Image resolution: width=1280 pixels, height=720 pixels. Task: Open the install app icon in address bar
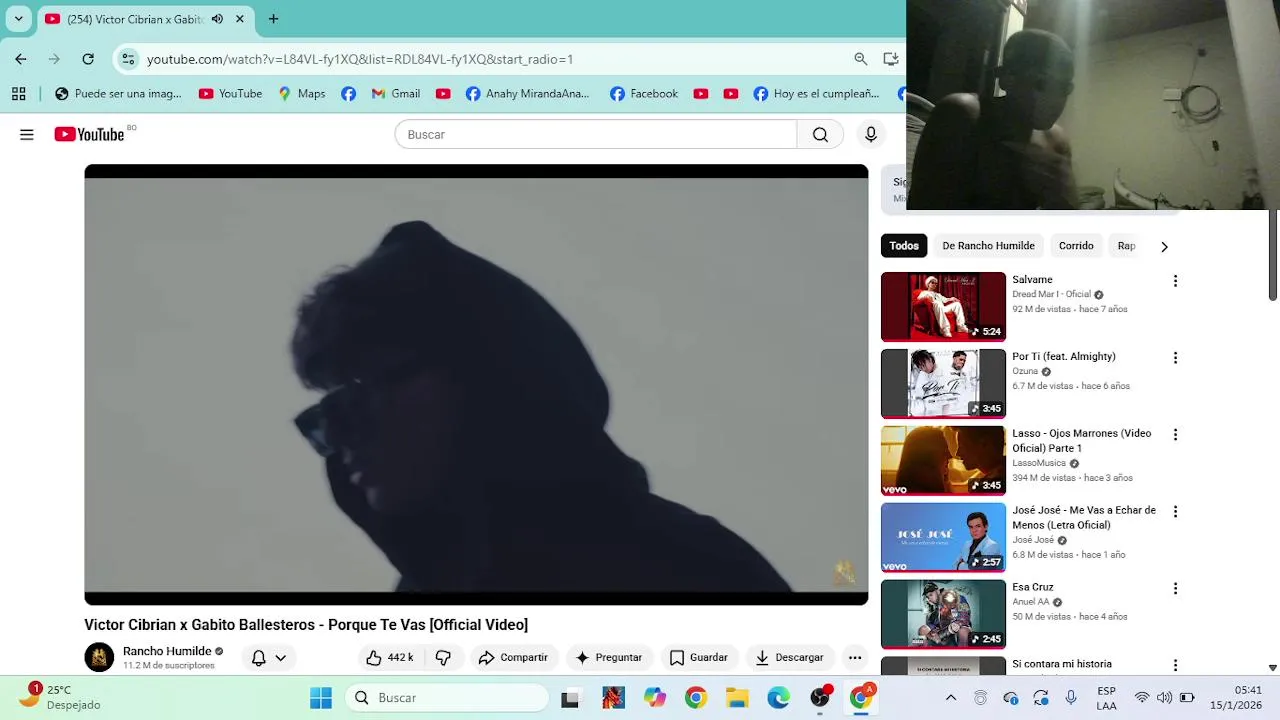pos(891,59)
